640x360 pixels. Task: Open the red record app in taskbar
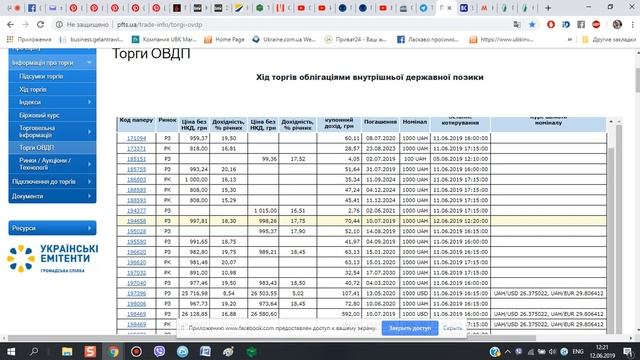click(x=136, y=351)
